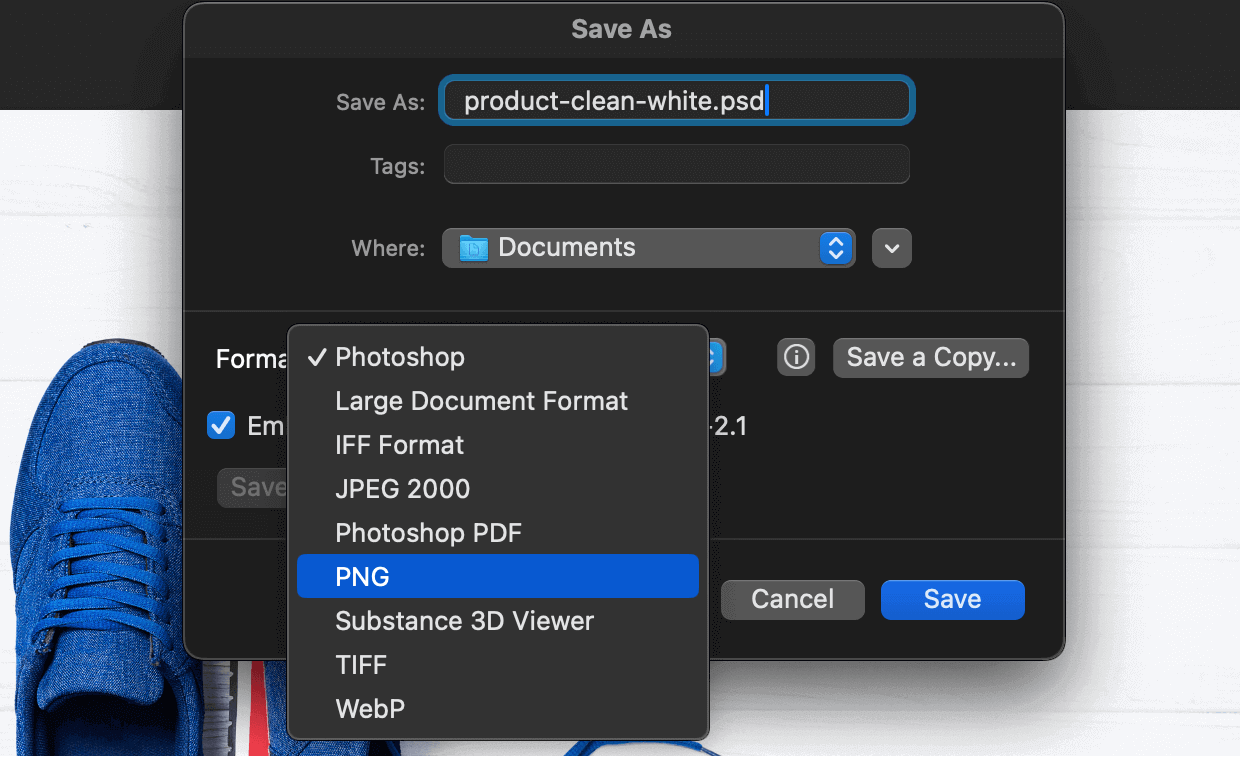Click the blue up/down stepper on Where popup

pos(835,247)
